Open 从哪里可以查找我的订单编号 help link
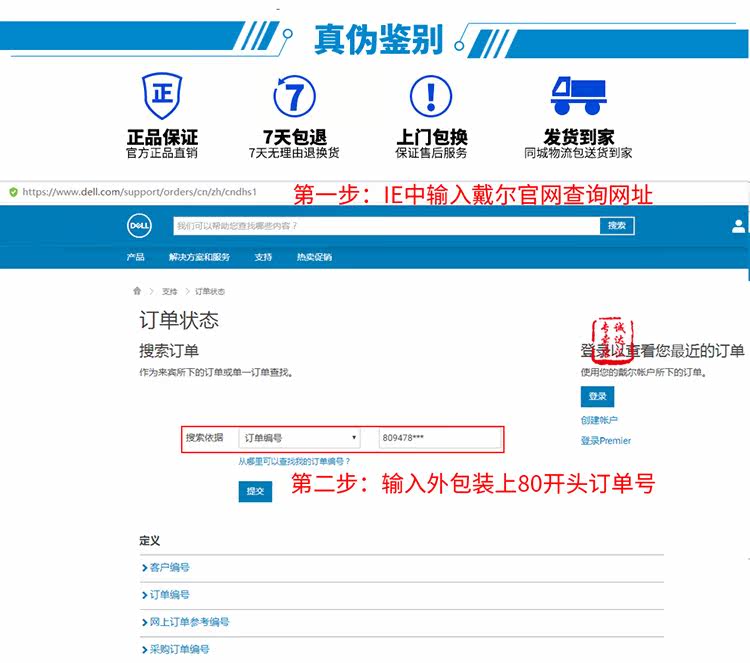 (x=294, y=461)
